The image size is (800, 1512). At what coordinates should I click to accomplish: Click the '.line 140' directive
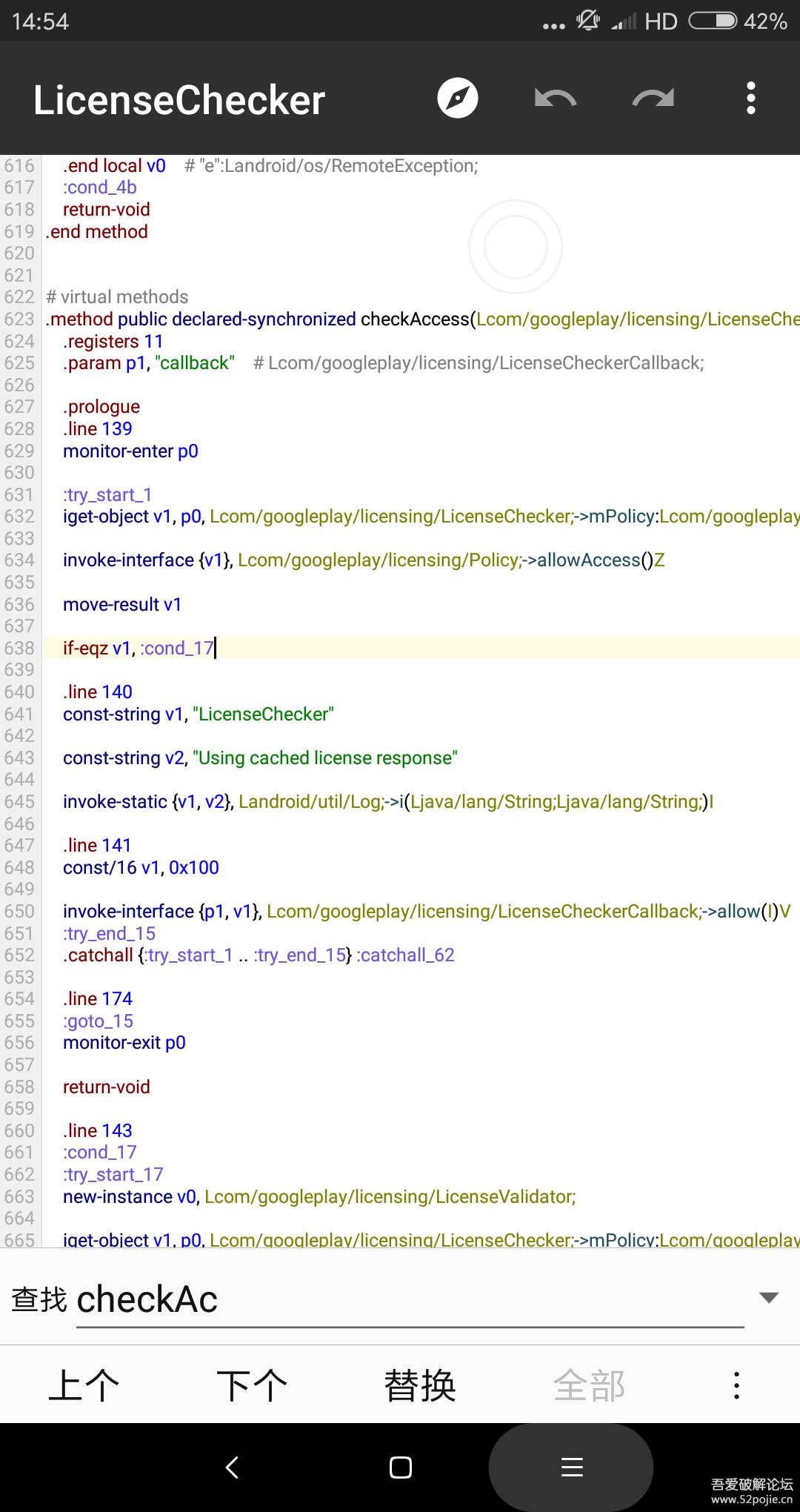[x=97, y=692]
